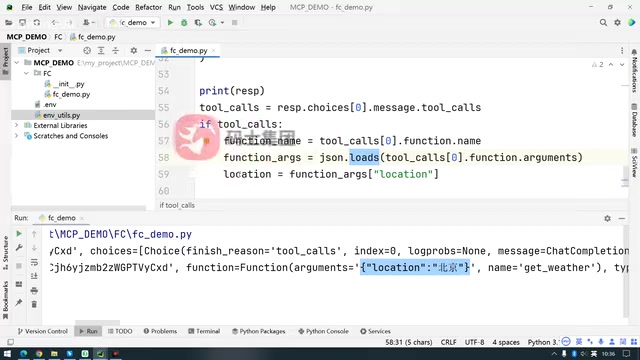The image size is (640, 360).
Task: Open Services tool window
Action: (375, 331)
